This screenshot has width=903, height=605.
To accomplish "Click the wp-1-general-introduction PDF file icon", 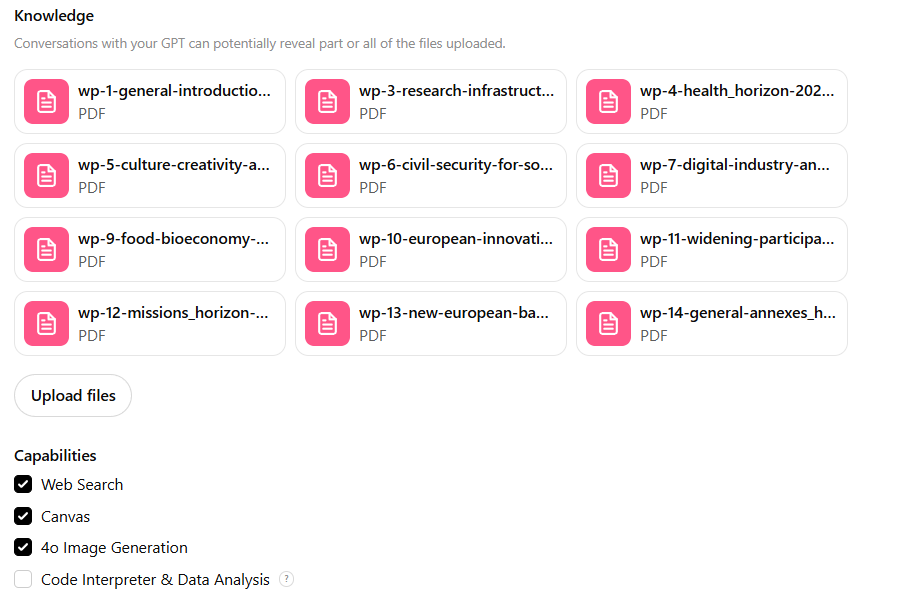I will coord(46,101).
